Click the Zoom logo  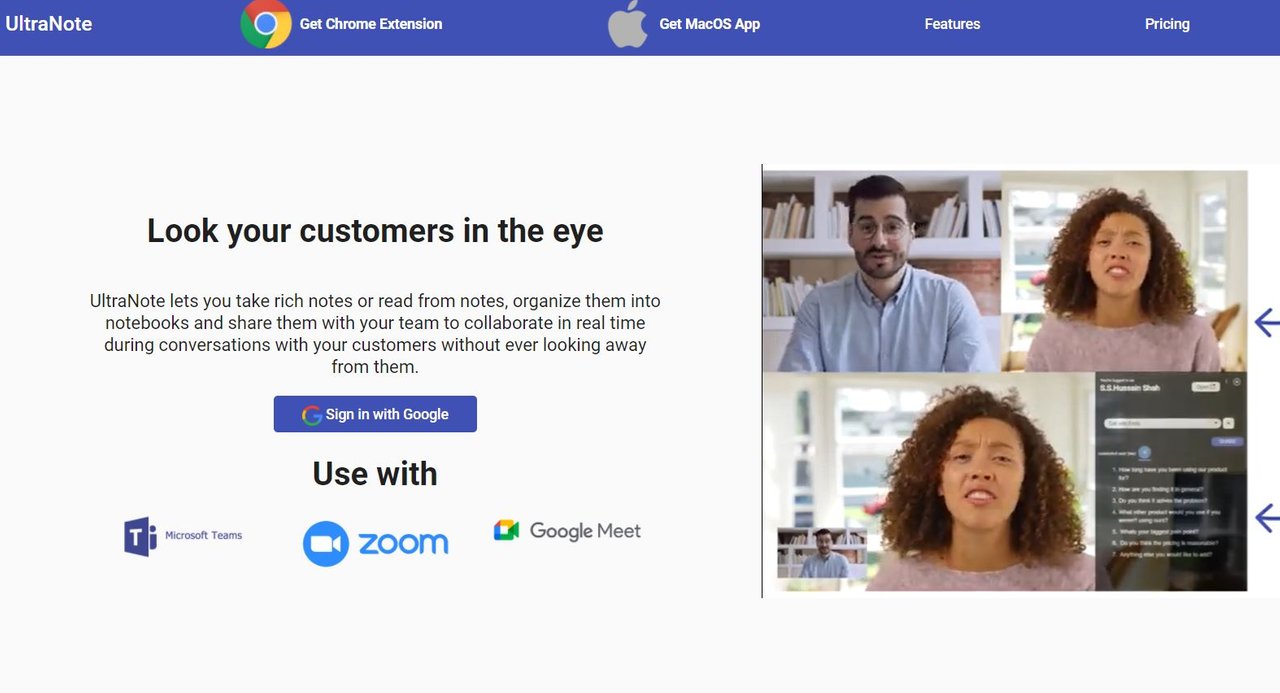coord(375,543)
